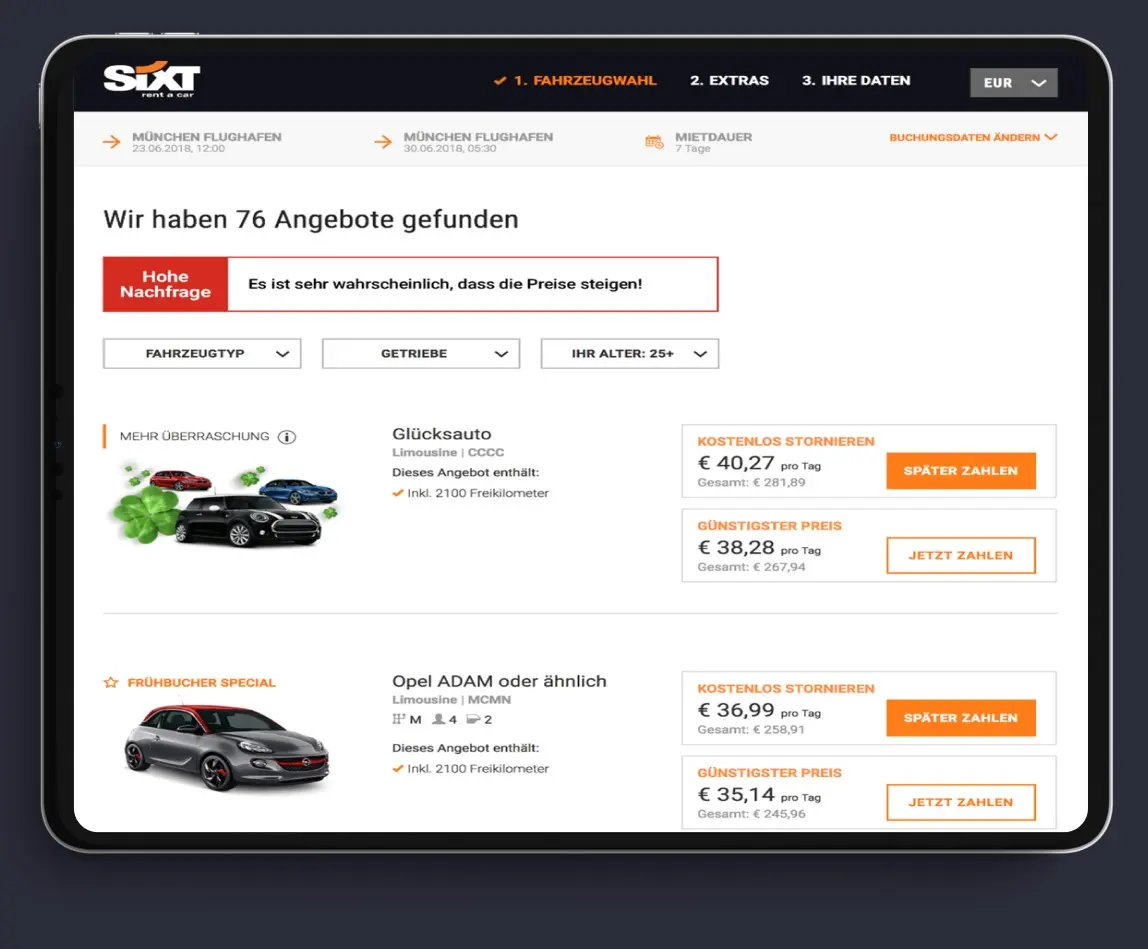Screen dimensions: 1148x949
Task: Click the Limousine | MCMN category text
Action: tap(452, 699)
